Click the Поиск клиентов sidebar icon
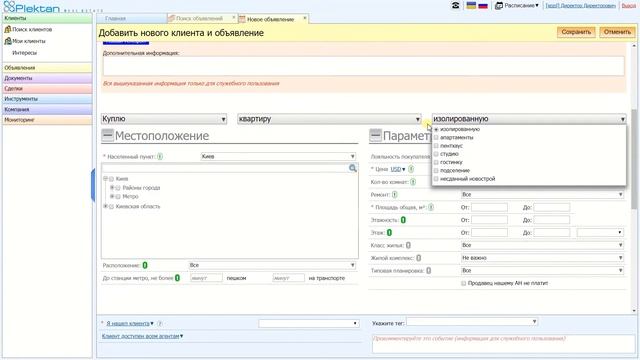640x360 pixels. 7,29
